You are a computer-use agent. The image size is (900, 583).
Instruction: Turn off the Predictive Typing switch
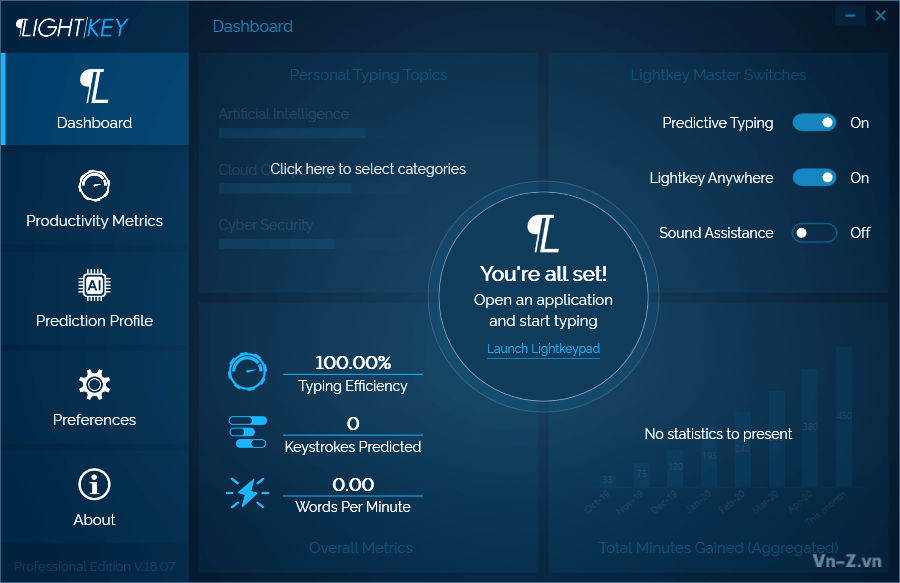tap(814, 123)
